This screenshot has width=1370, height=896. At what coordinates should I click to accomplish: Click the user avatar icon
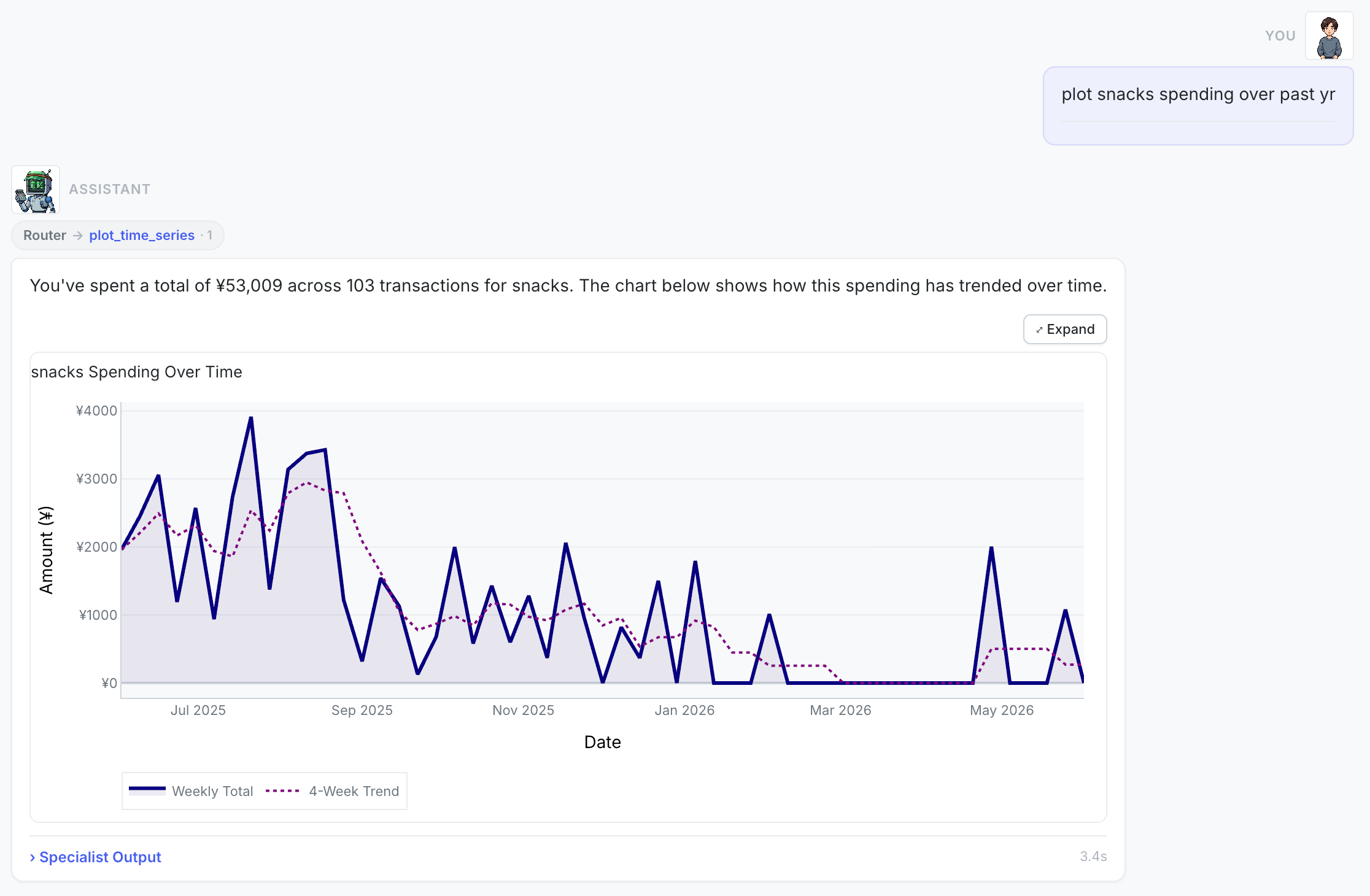(x=1329, y=36)
